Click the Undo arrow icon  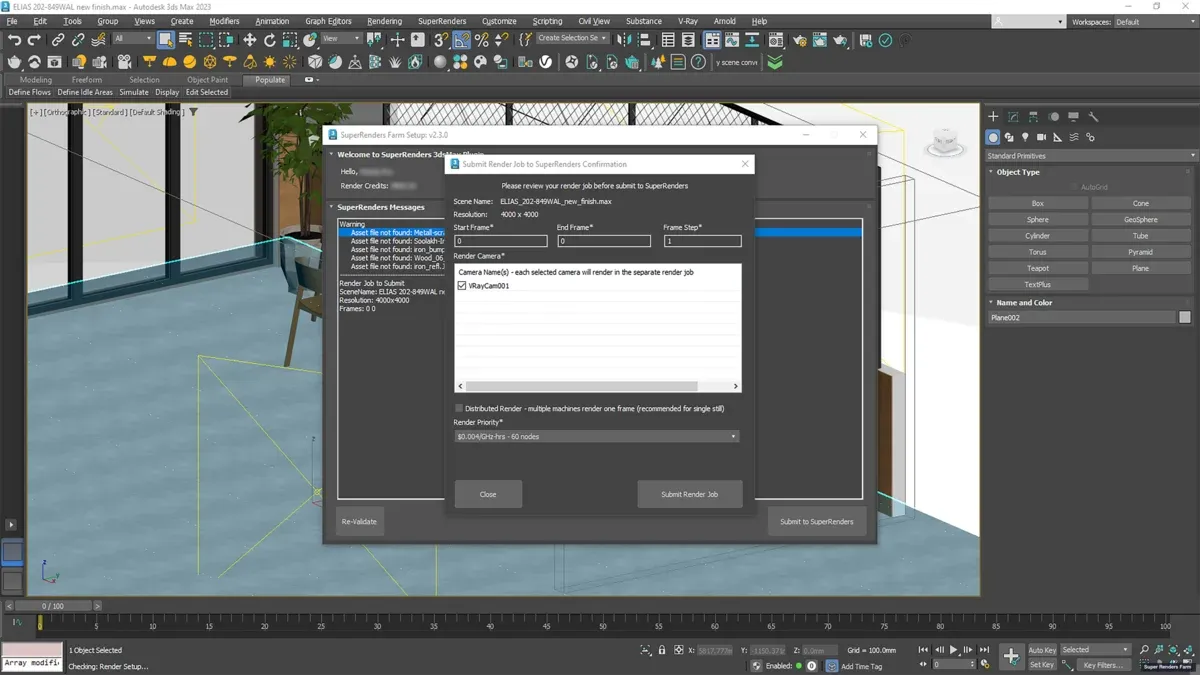(14, 40)
